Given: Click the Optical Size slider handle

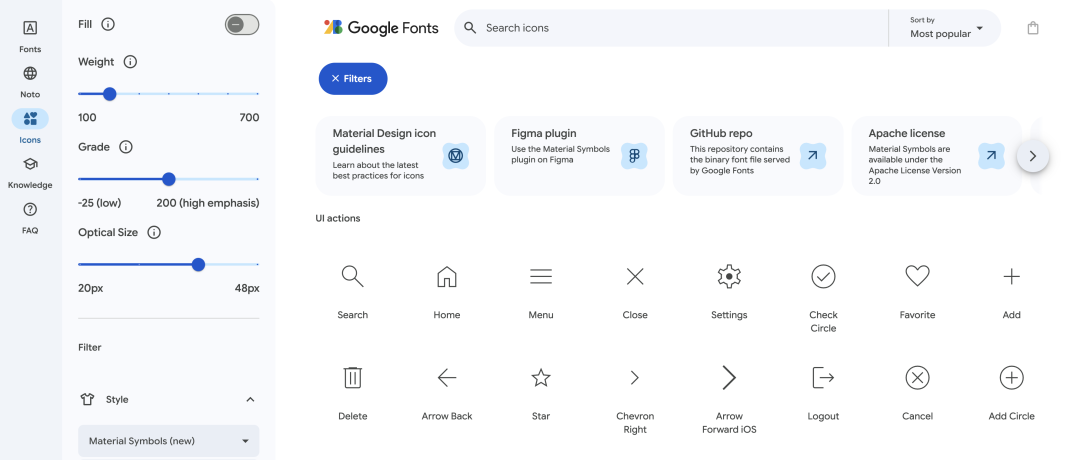Looking at the screenshot, I should point(198,264).
